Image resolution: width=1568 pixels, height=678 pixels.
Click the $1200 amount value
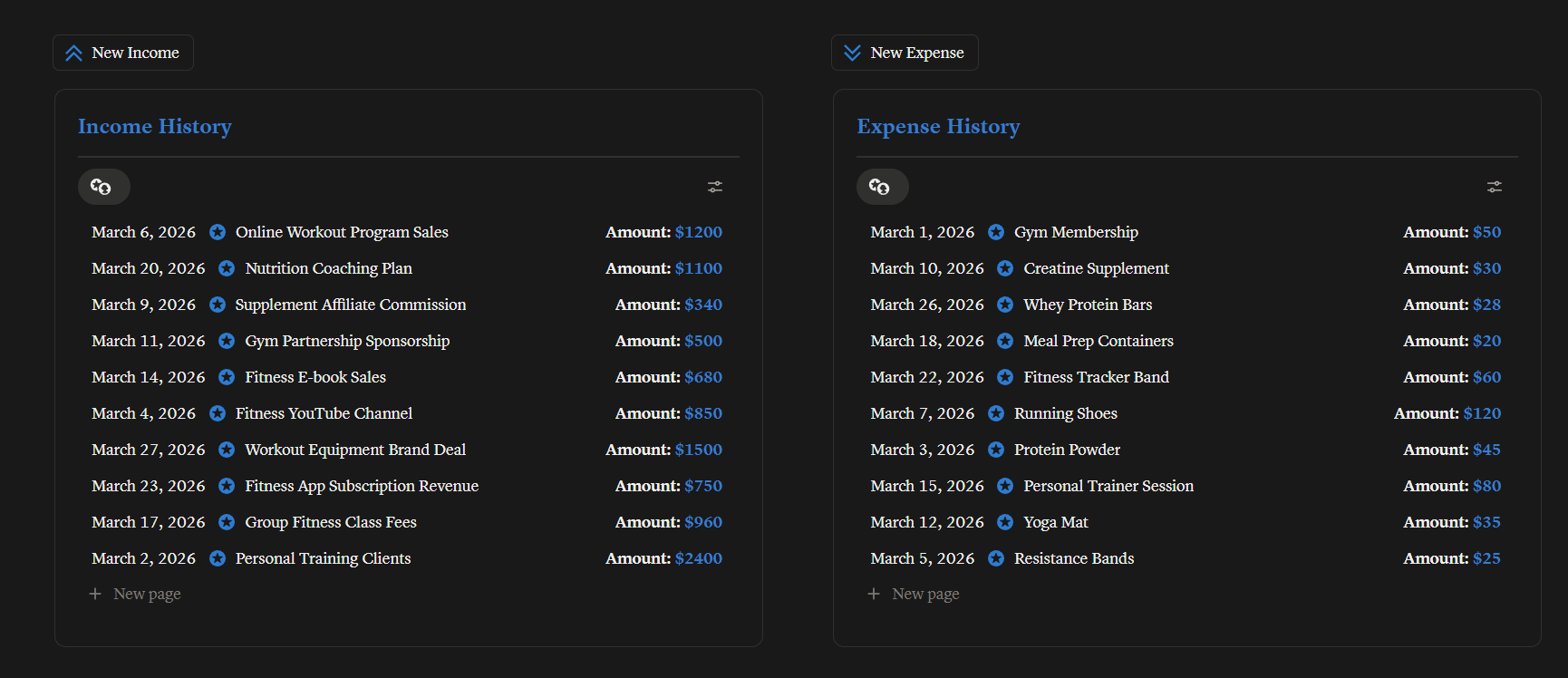coord(699,232)
